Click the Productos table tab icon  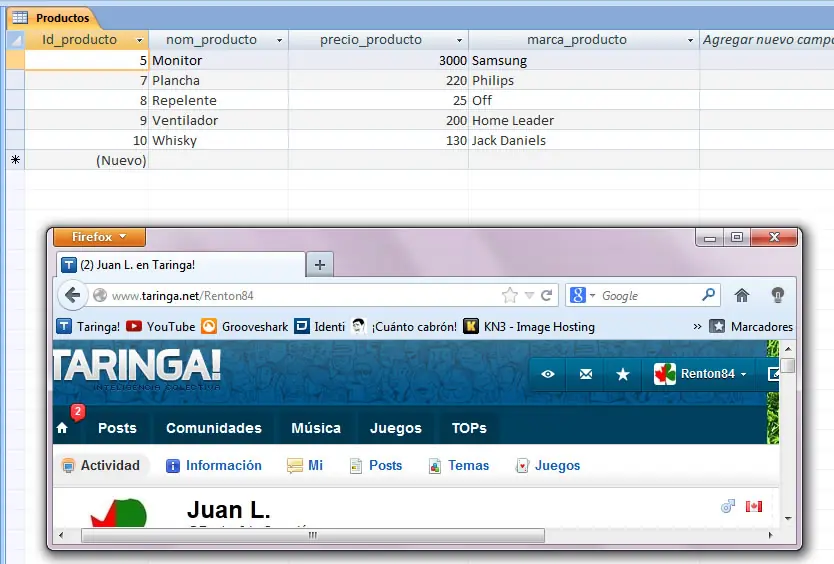point(20,18)
